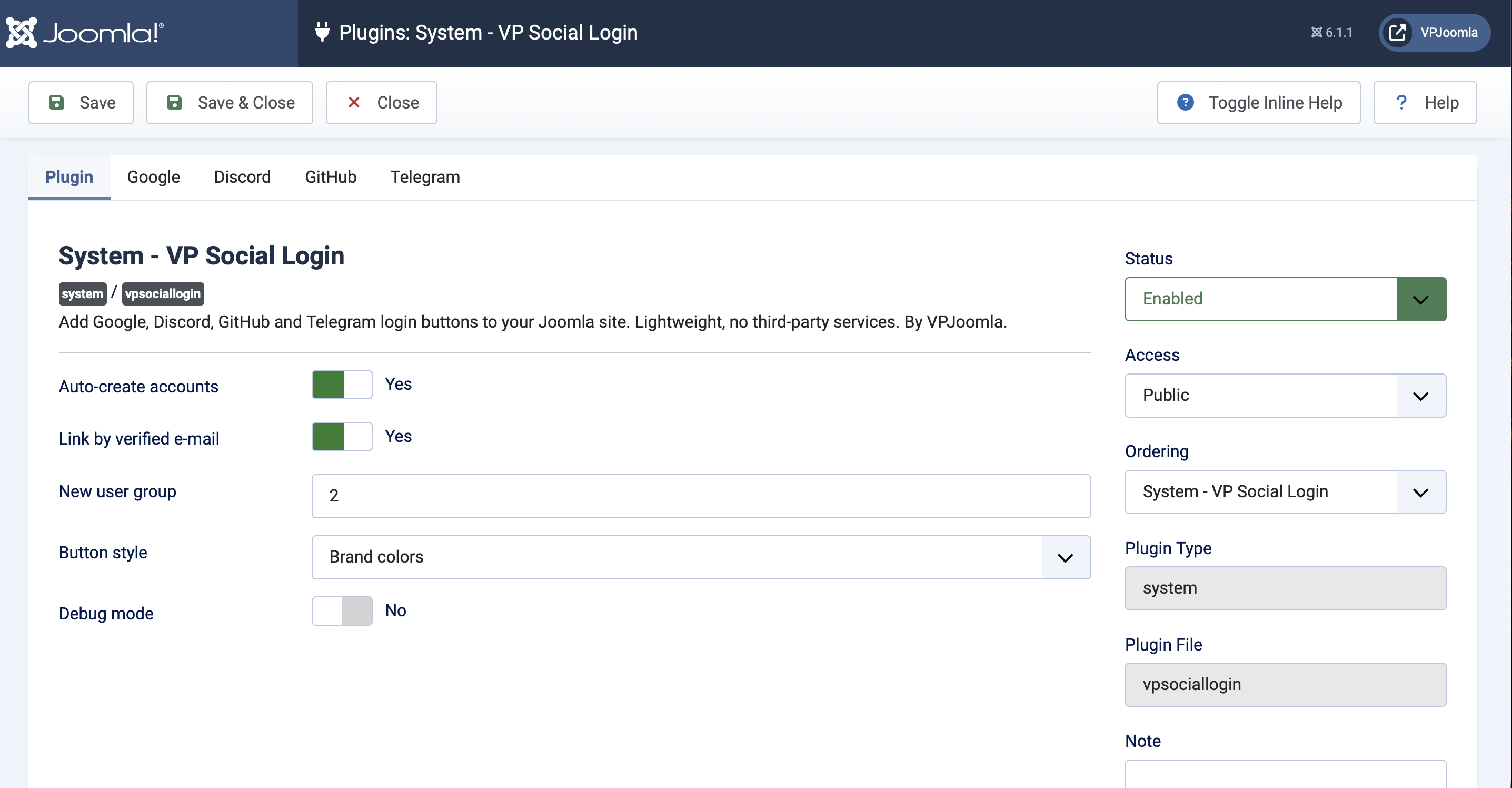Image resolution: width=1512 pixels, height=788 pixels.
Task: Click the 'Link by verified e-mail' label
Action: [x=139, y=439]
